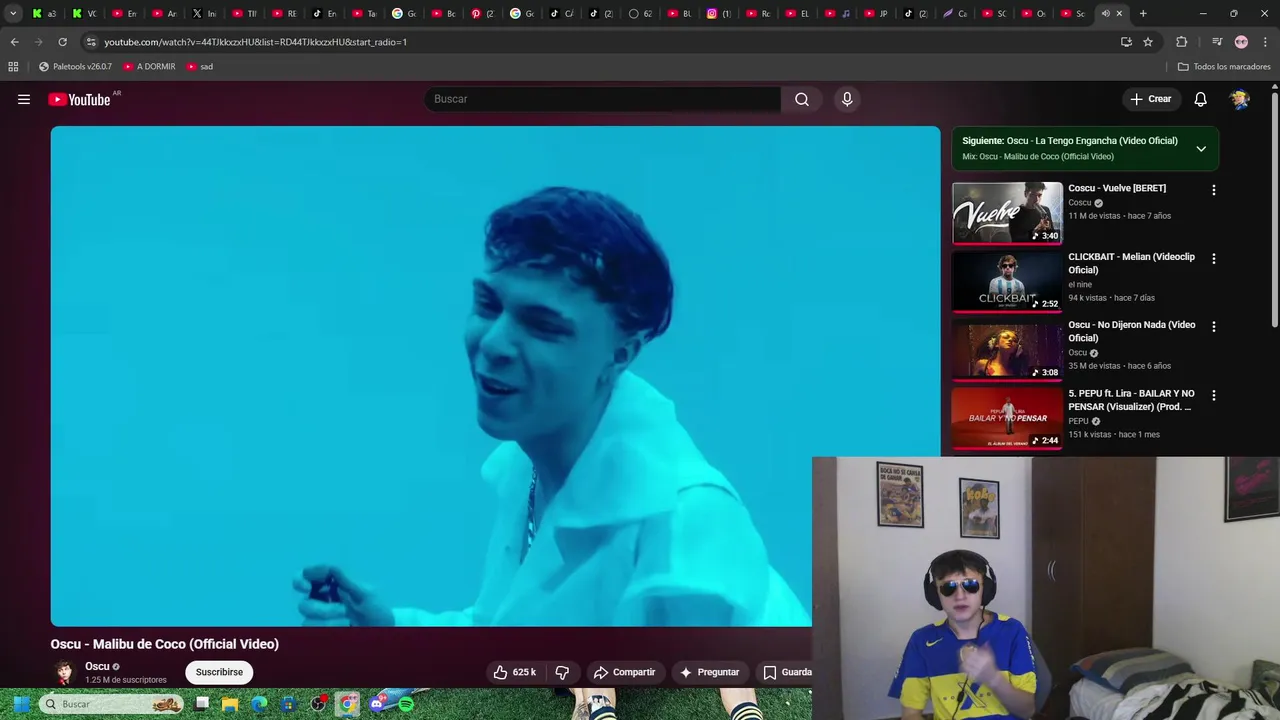
Task: Save the video with Guardar
Action: pyautogui.click(x=785, y=672)
